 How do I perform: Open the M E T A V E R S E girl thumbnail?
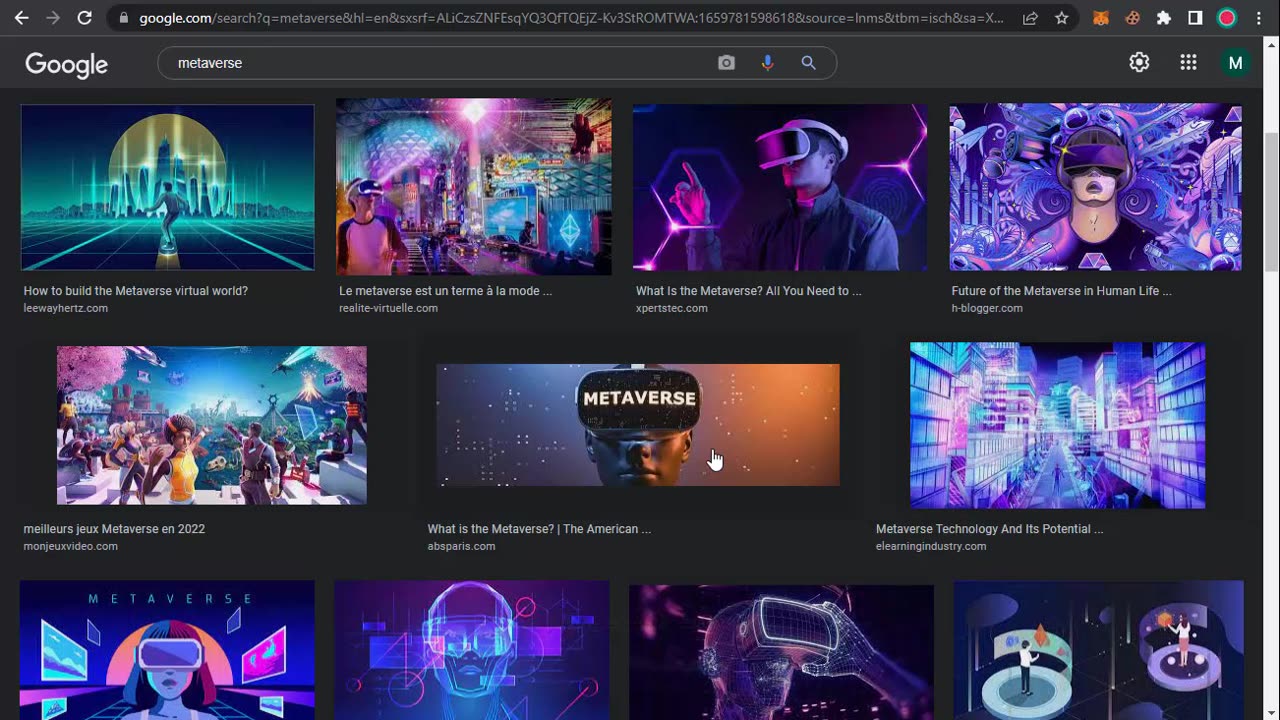tap(167, 650)
